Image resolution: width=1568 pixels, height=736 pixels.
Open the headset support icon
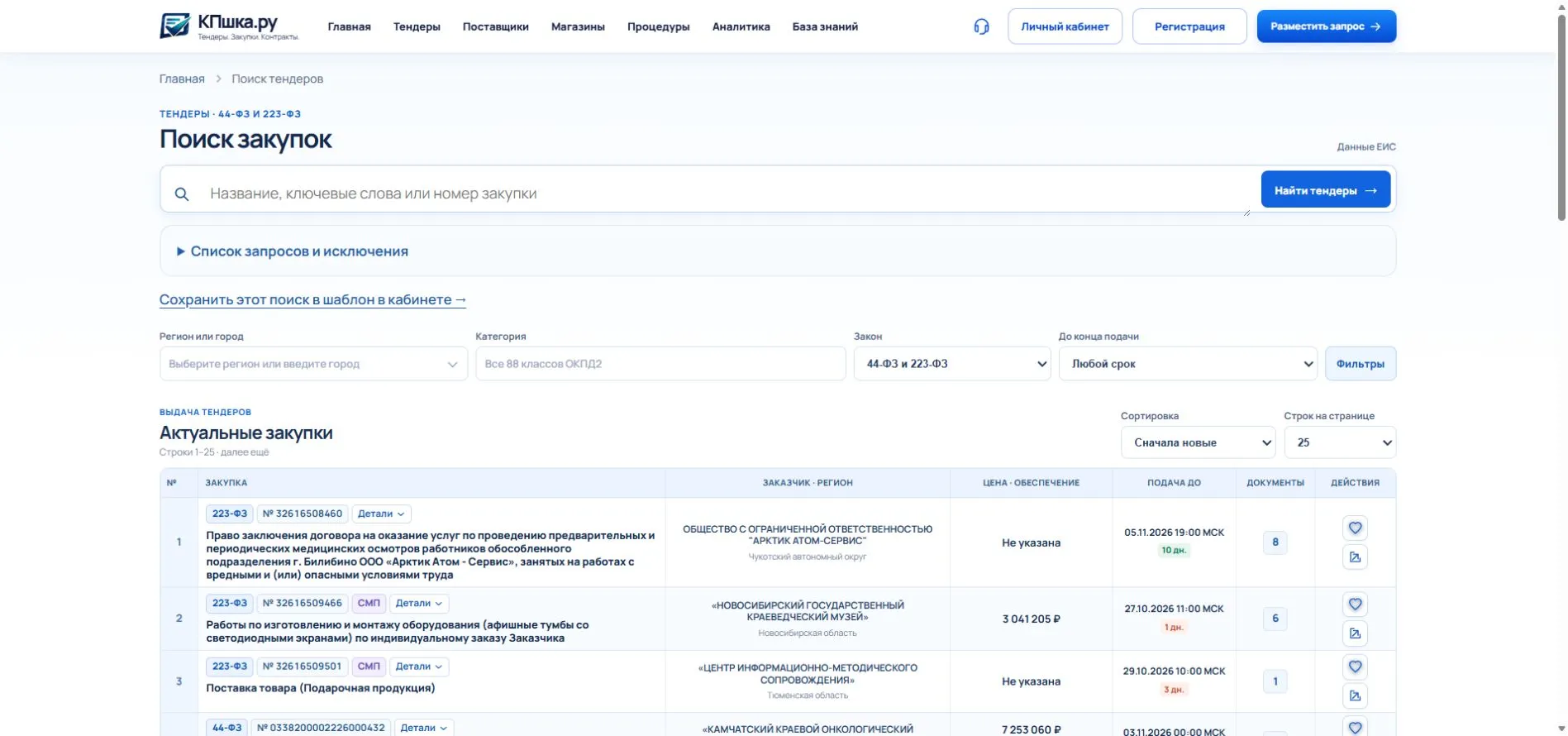tap(981, 26)
